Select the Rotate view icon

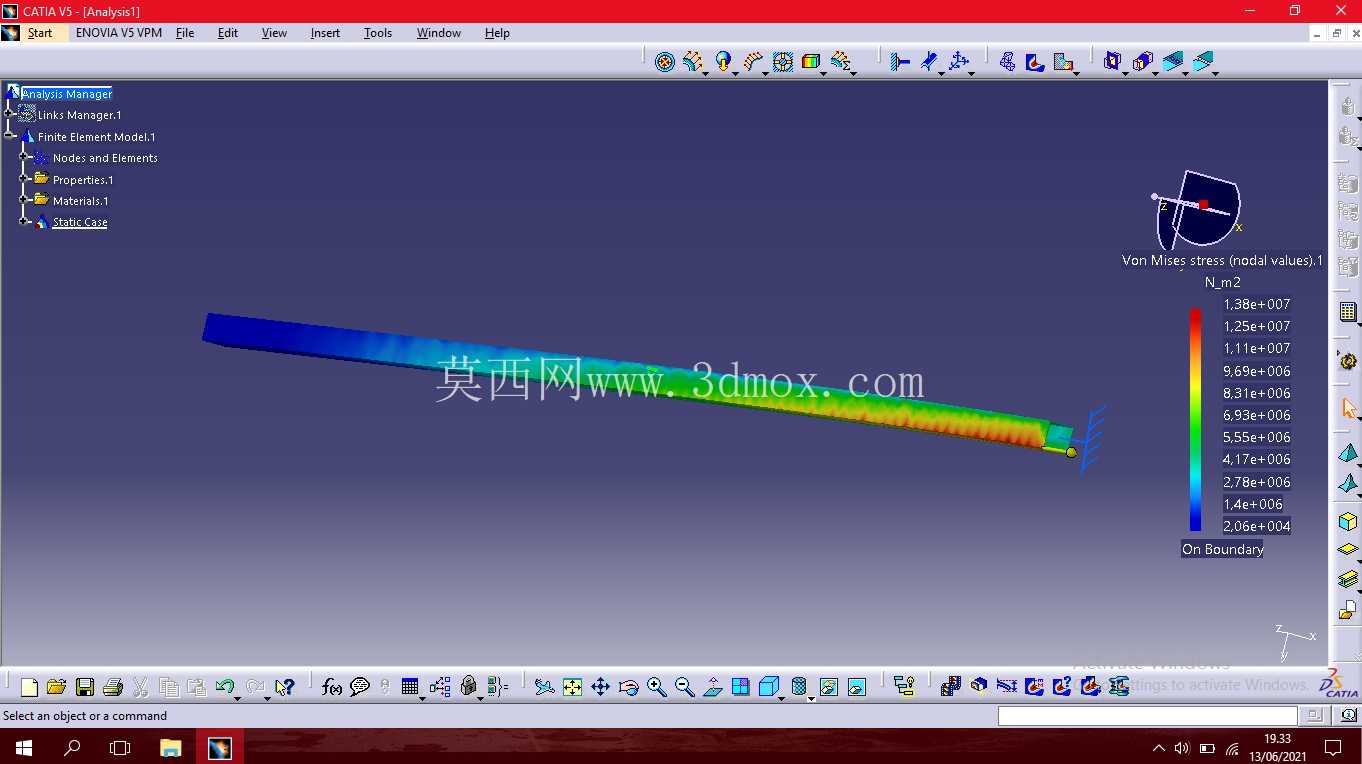tap(628, 687)
